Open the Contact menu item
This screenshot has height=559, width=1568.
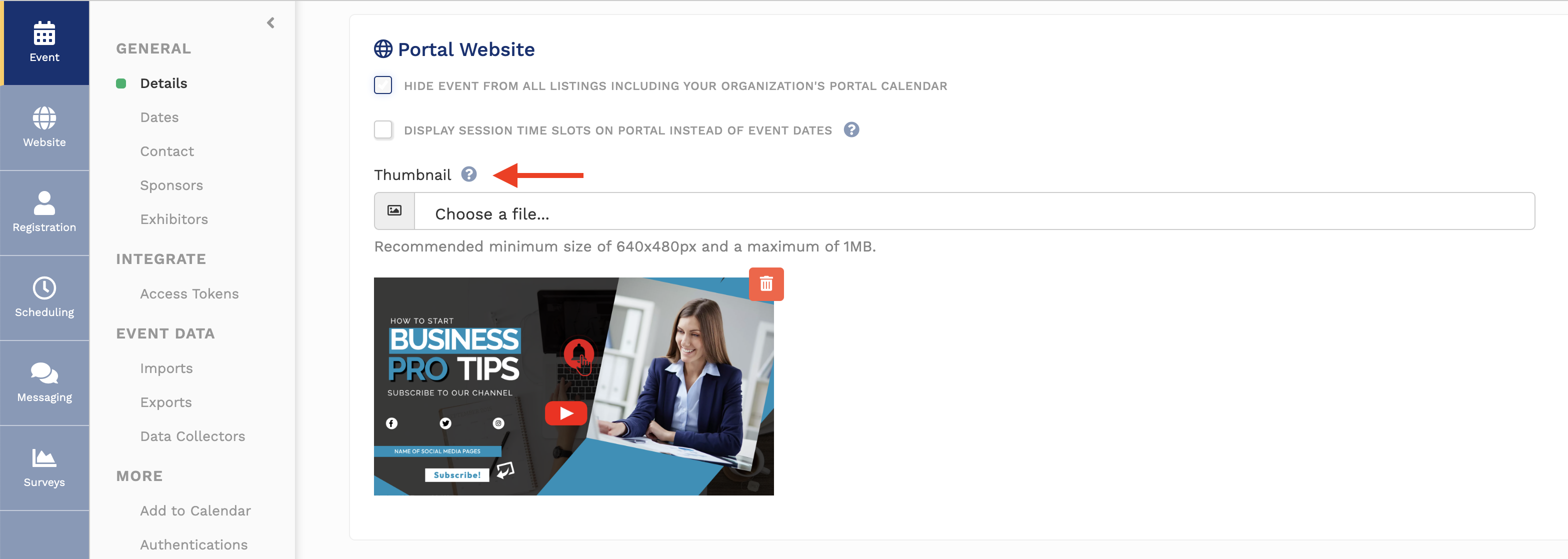167,151
